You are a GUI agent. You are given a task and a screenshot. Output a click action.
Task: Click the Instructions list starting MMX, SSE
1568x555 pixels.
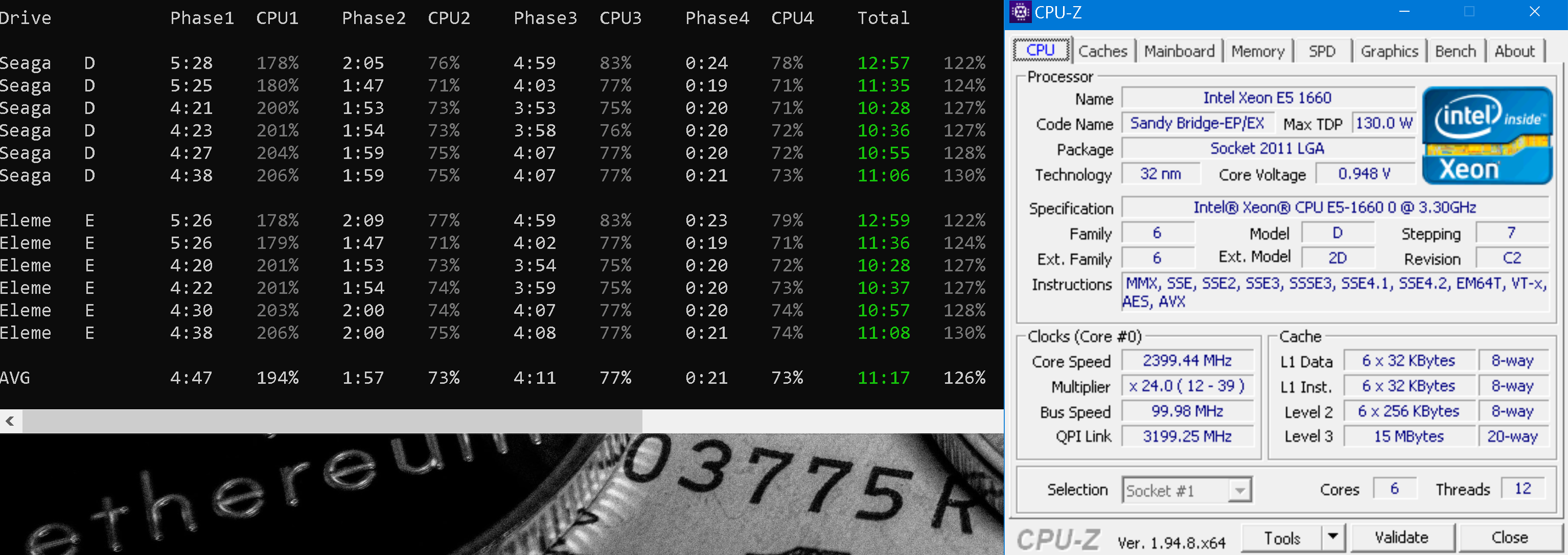click(1334, 292)
